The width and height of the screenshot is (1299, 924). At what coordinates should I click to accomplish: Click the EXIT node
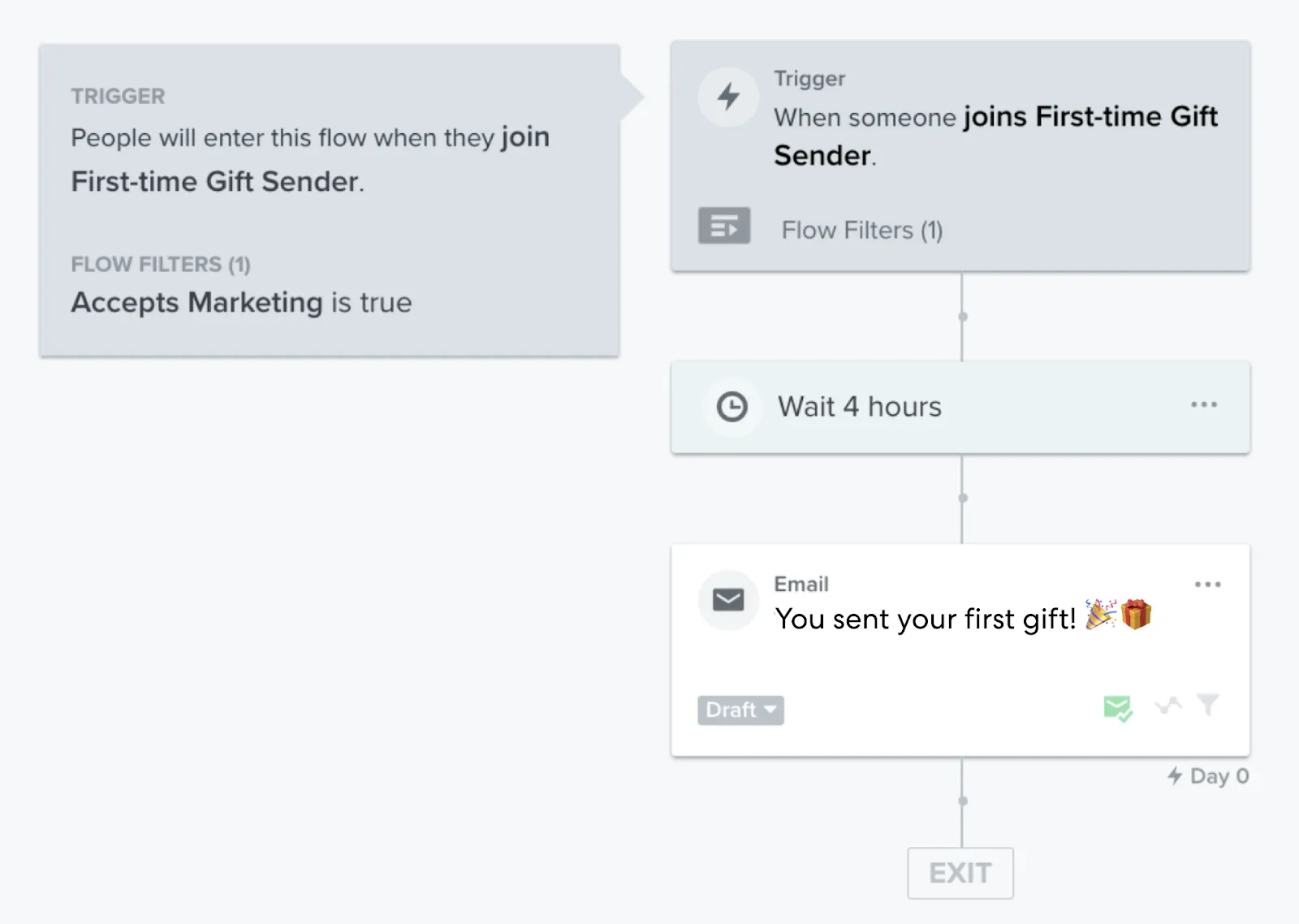[x=960, y=873]
